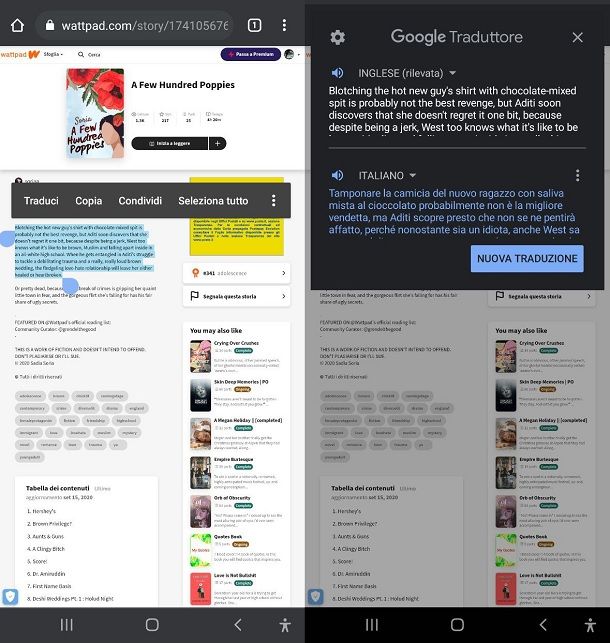Image resolution: width=610 pixels, height=643 pixels.
Task: Tap Android home button on right navigation bar
Action: [x=457, y=625]
